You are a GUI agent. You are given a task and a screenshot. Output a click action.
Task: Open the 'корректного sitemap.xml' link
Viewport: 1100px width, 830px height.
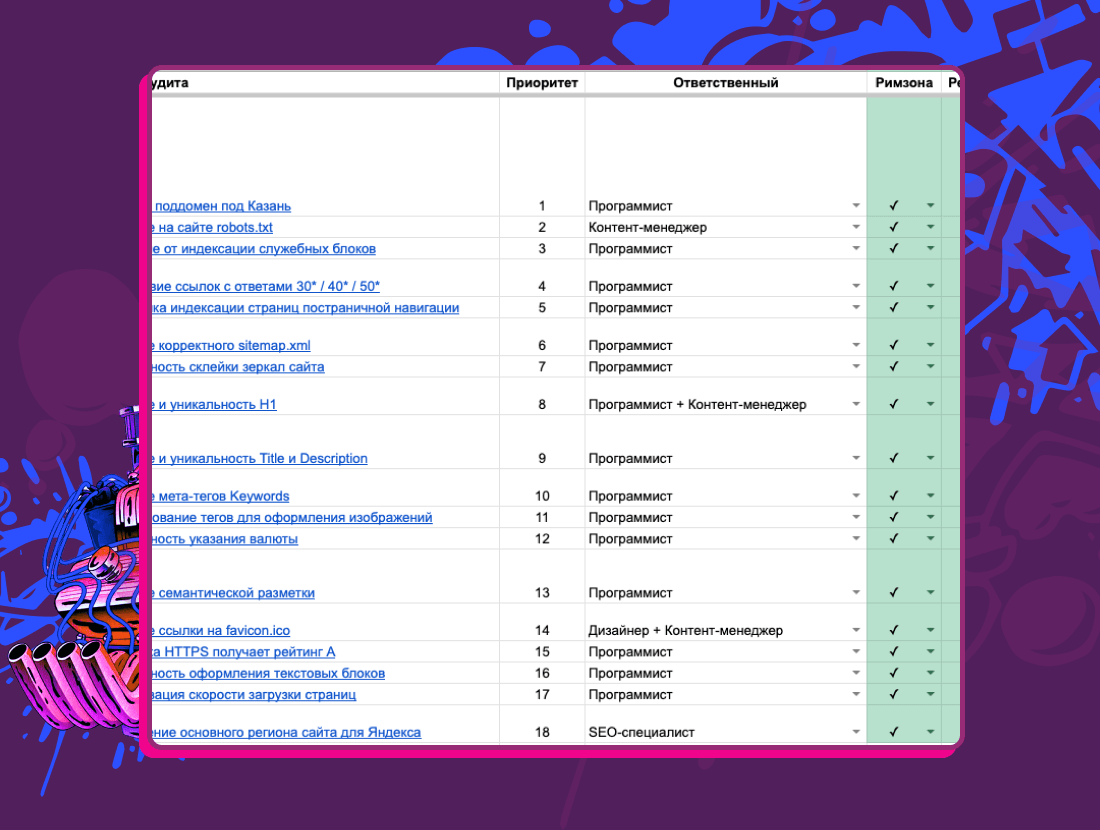click(232, 346)
